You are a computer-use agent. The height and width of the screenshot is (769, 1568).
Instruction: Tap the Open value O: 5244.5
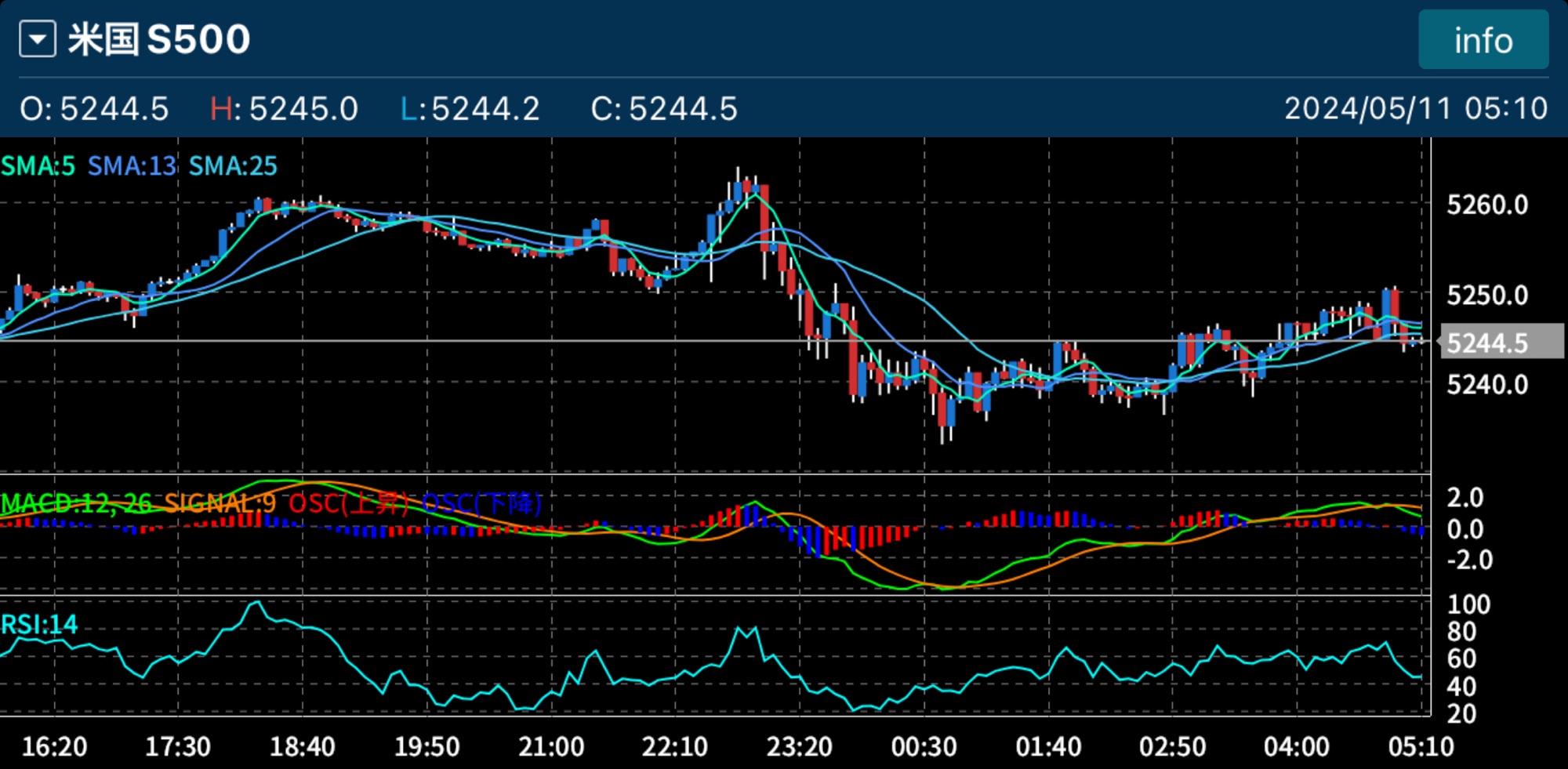(x=94, y=109)
